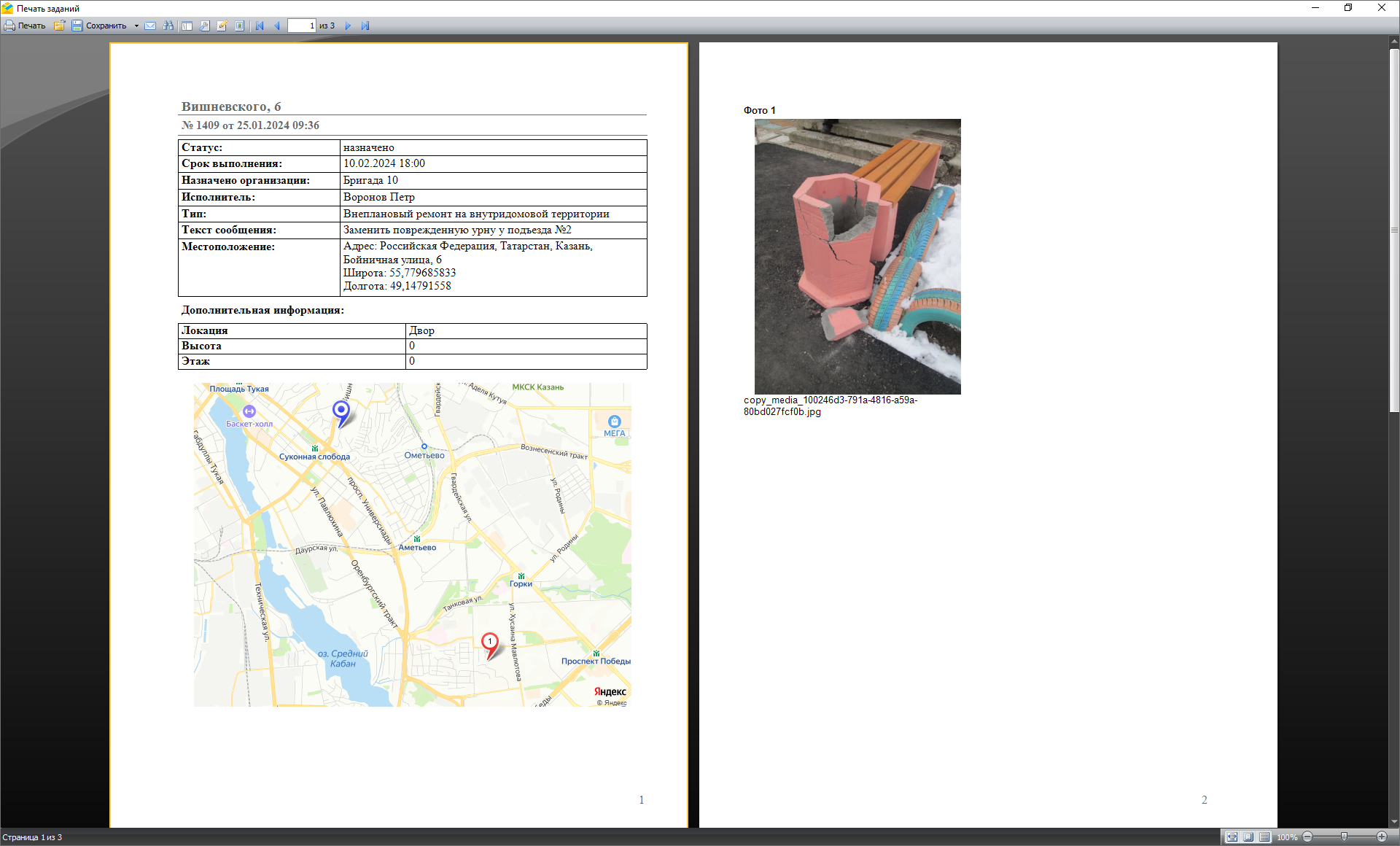Click the zoom slider handle
Screen dimensions: 1400x846
(1344, 837)
